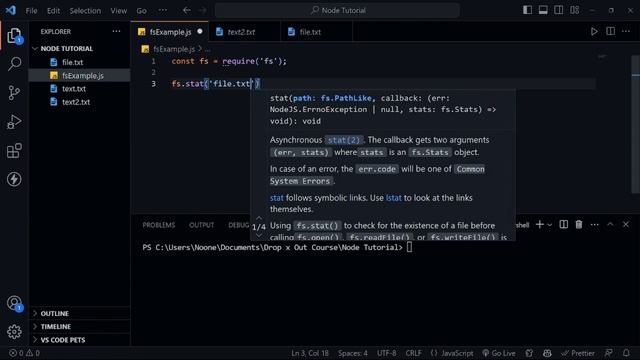Switch to the PROBLEMS panel tab
The width and height of the screenshot is (640, 360).
tap(158, 225)
